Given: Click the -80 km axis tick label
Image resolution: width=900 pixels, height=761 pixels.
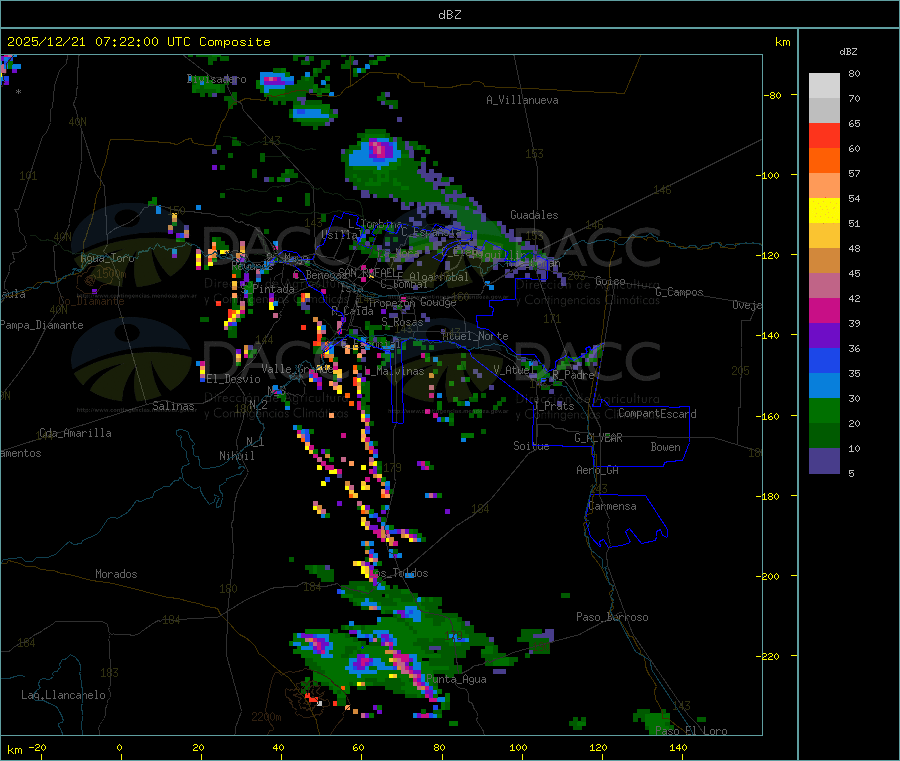Looking at the screenshot, I should (x=773, y=95).
